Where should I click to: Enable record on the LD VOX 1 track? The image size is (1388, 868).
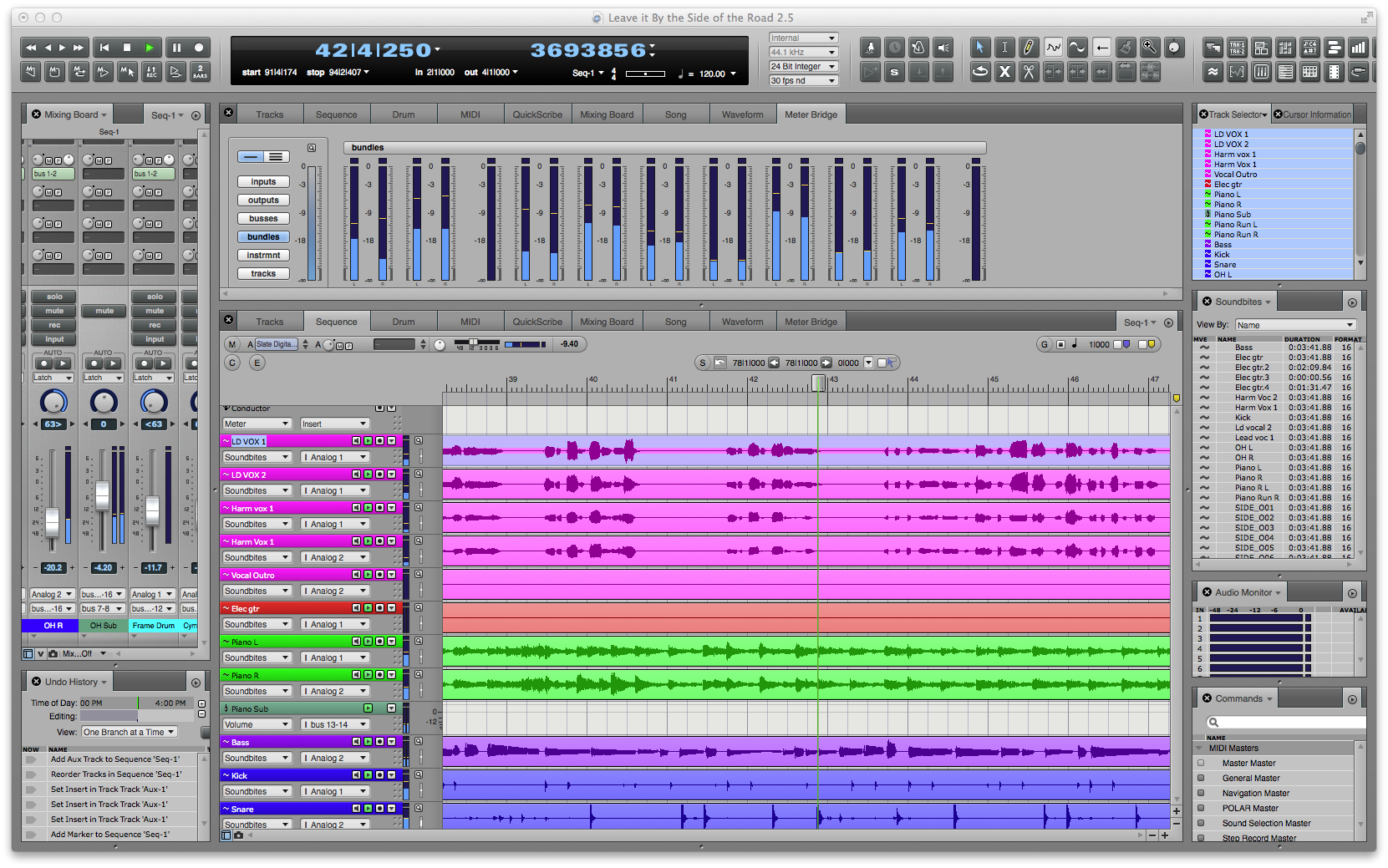(x=379, y=441)
